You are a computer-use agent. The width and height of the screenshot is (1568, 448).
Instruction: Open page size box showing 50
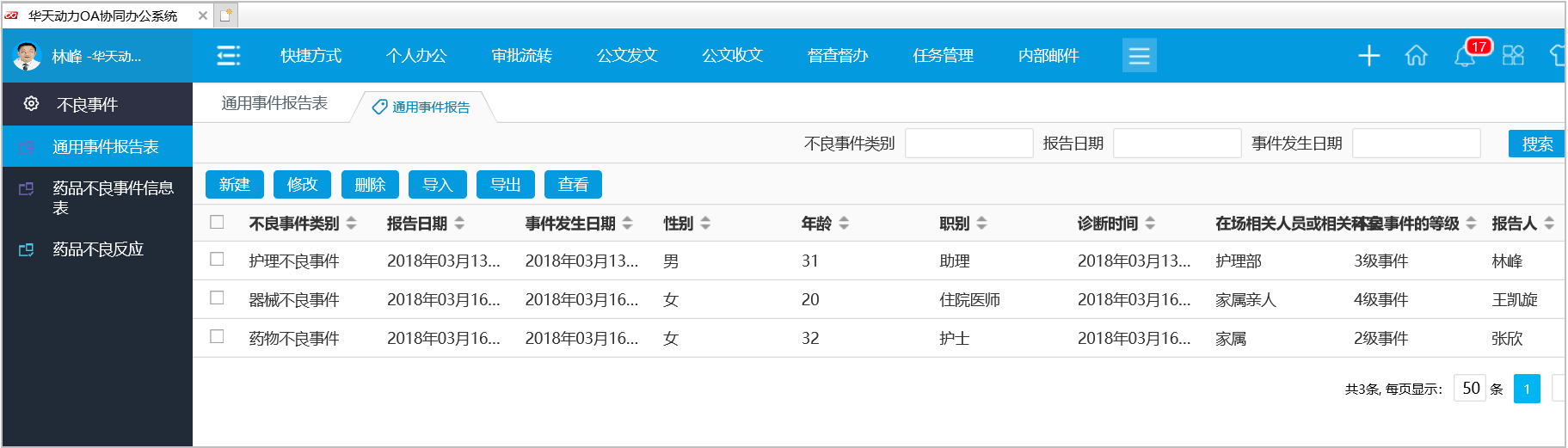pos(1470,388)
